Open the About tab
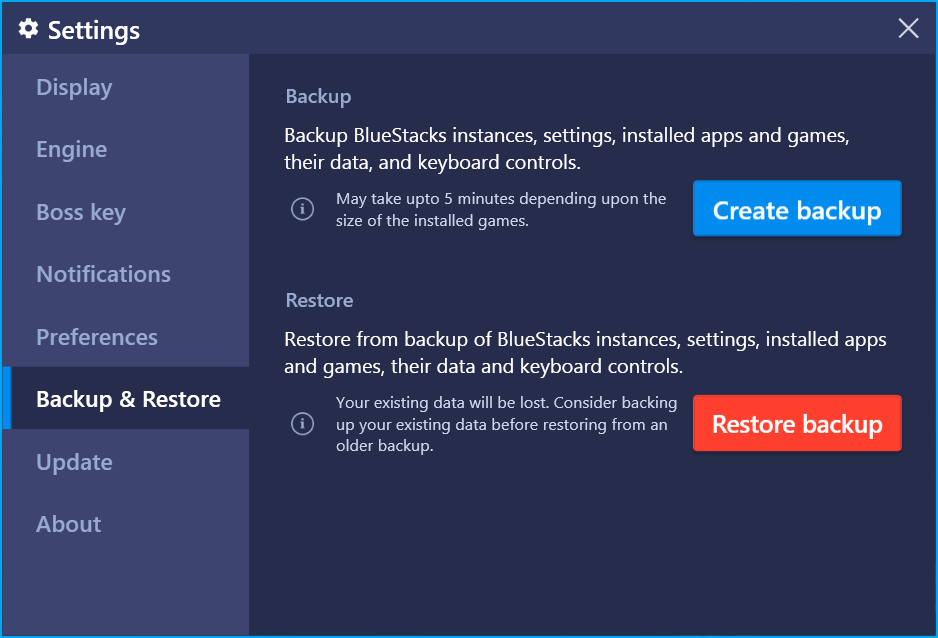Viewport: 938px width, 638px height. click(x=126, y=524)
